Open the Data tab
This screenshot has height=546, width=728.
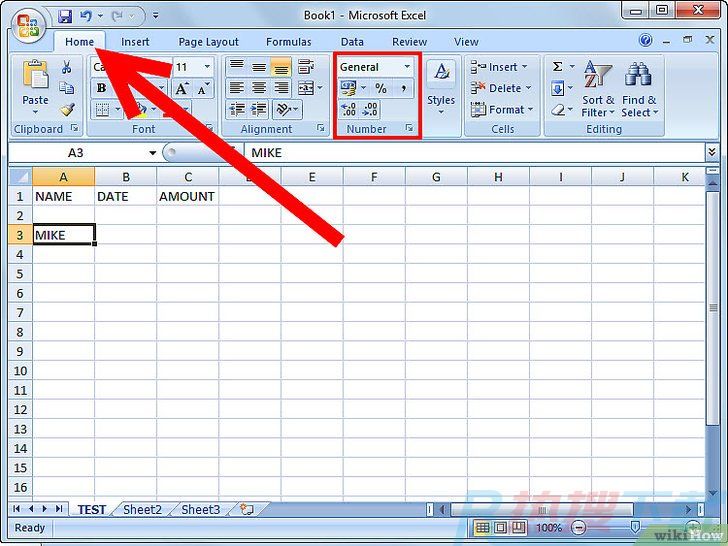352,42
